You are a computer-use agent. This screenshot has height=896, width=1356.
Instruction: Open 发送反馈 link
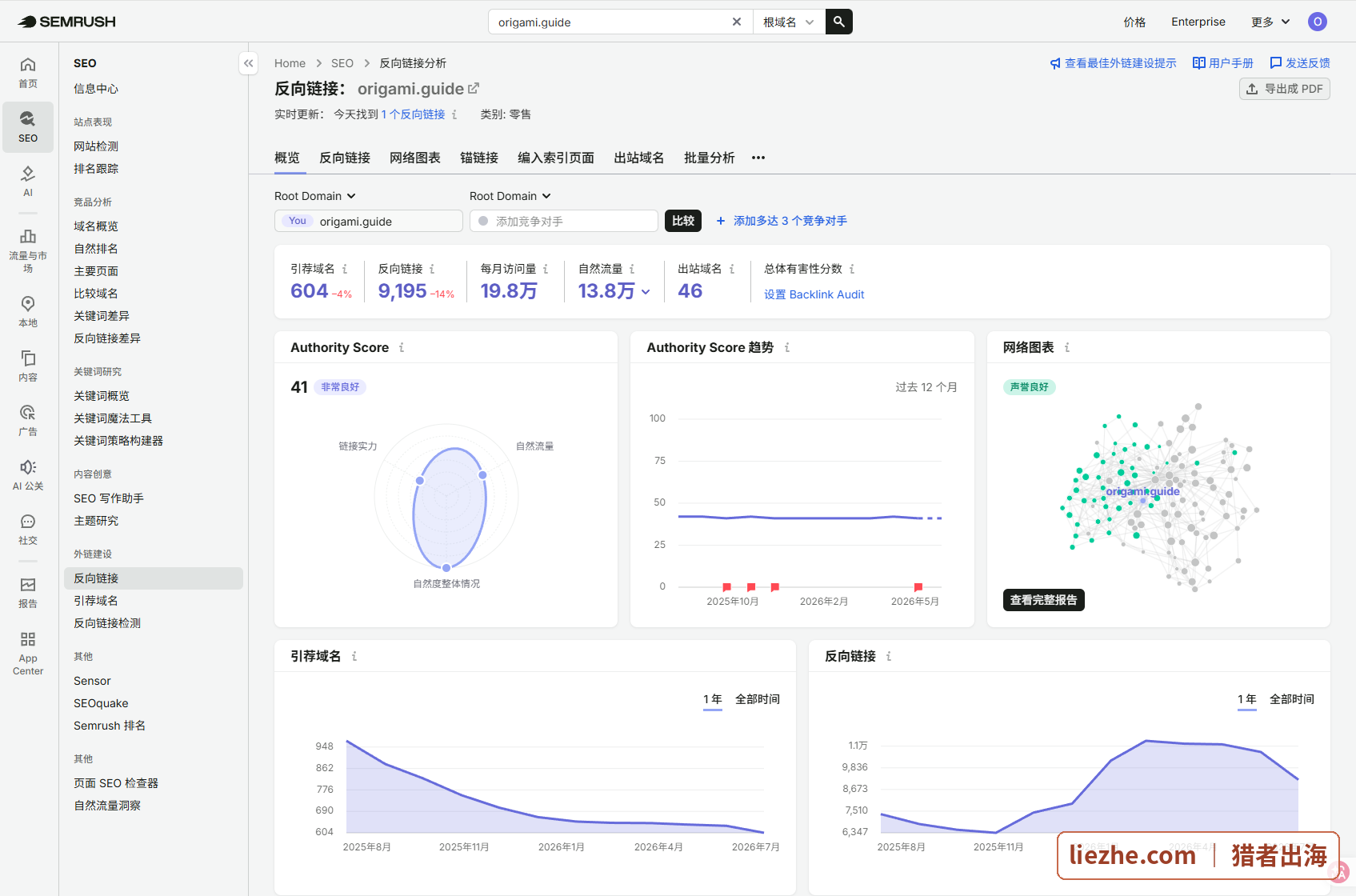coord(1300,63)
